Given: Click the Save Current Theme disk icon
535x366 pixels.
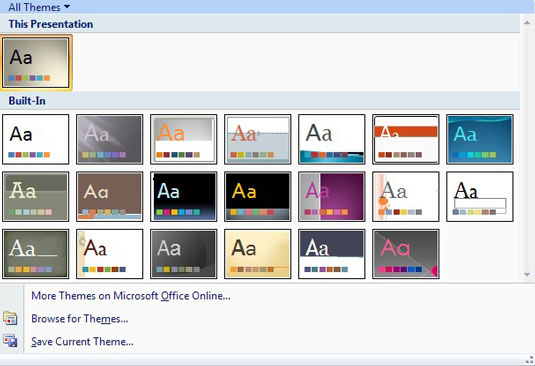Looking at the screenshot, I should click(10, 341).
